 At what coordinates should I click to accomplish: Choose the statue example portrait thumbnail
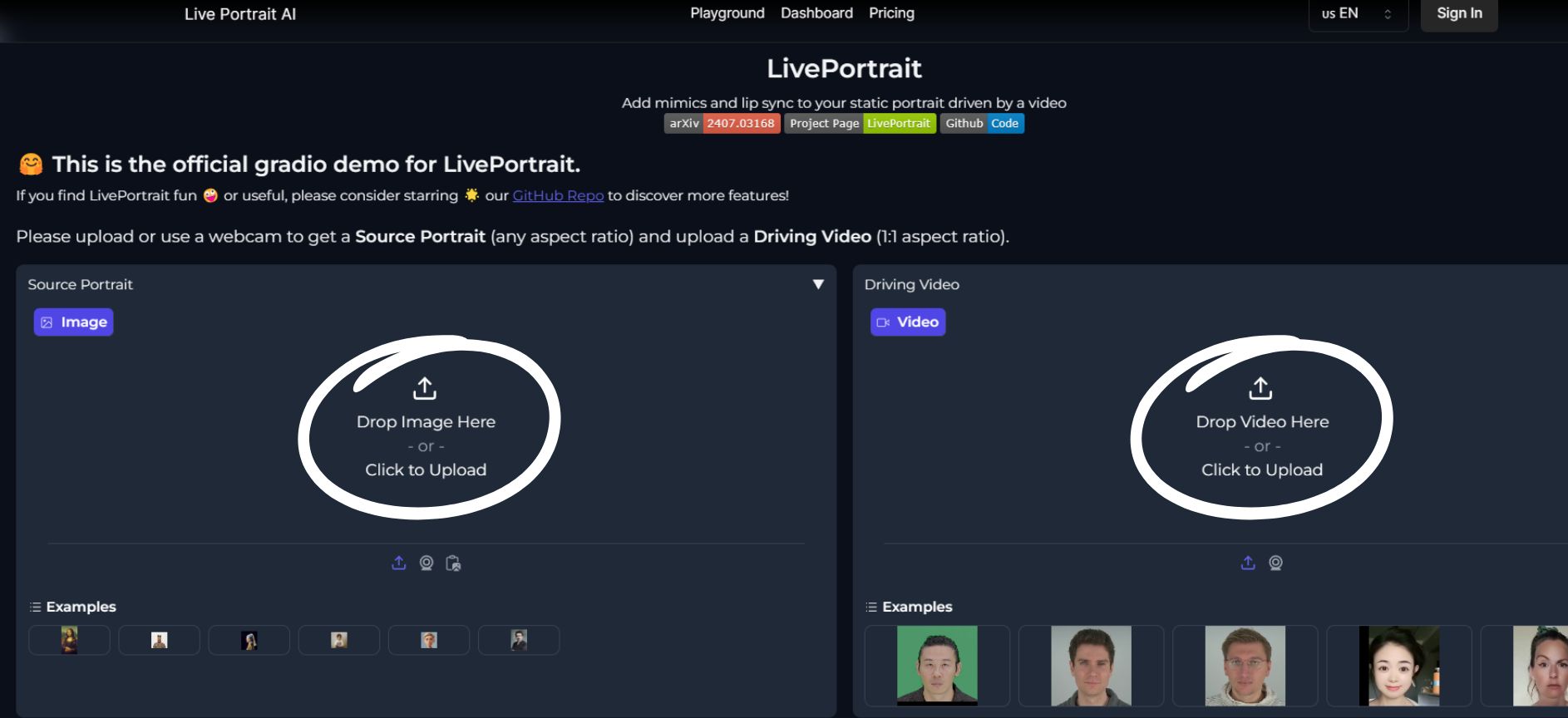(159, 640)
